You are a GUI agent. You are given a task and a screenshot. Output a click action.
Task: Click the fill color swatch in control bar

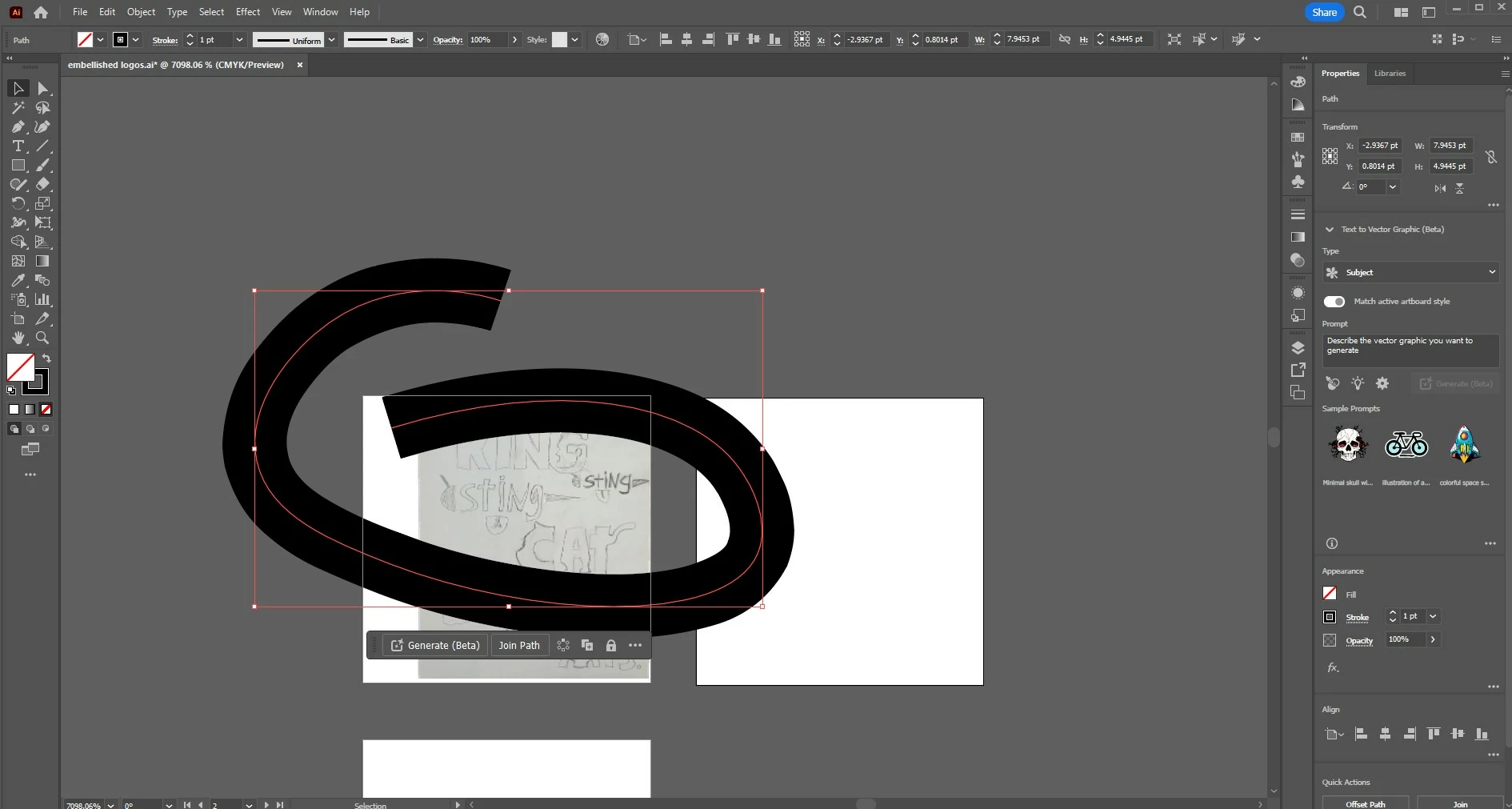(x=85, y=40)
